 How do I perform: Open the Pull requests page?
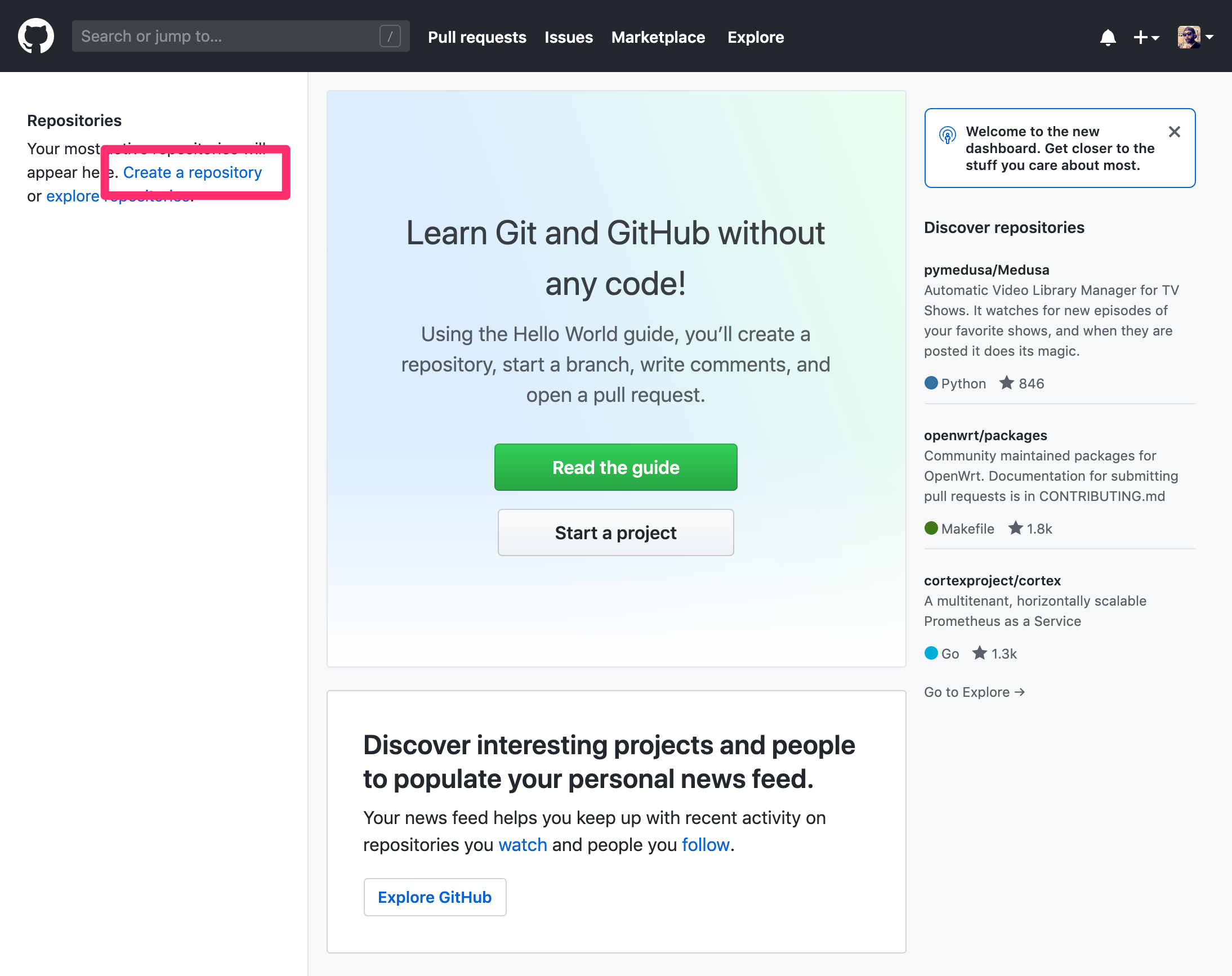[477, 37]
